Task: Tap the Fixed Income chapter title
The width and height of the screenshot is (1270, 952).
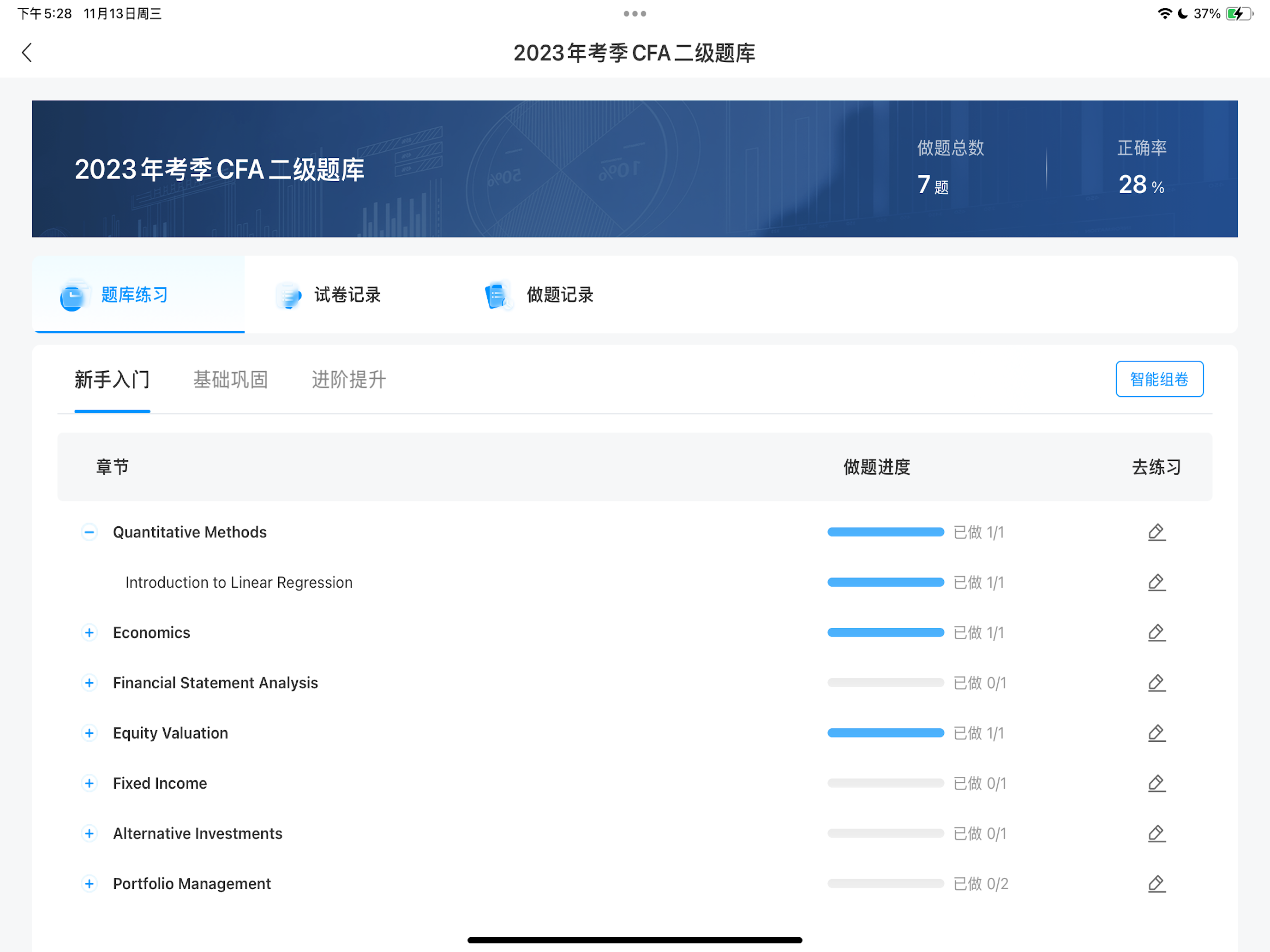Action: pos(160,783)
